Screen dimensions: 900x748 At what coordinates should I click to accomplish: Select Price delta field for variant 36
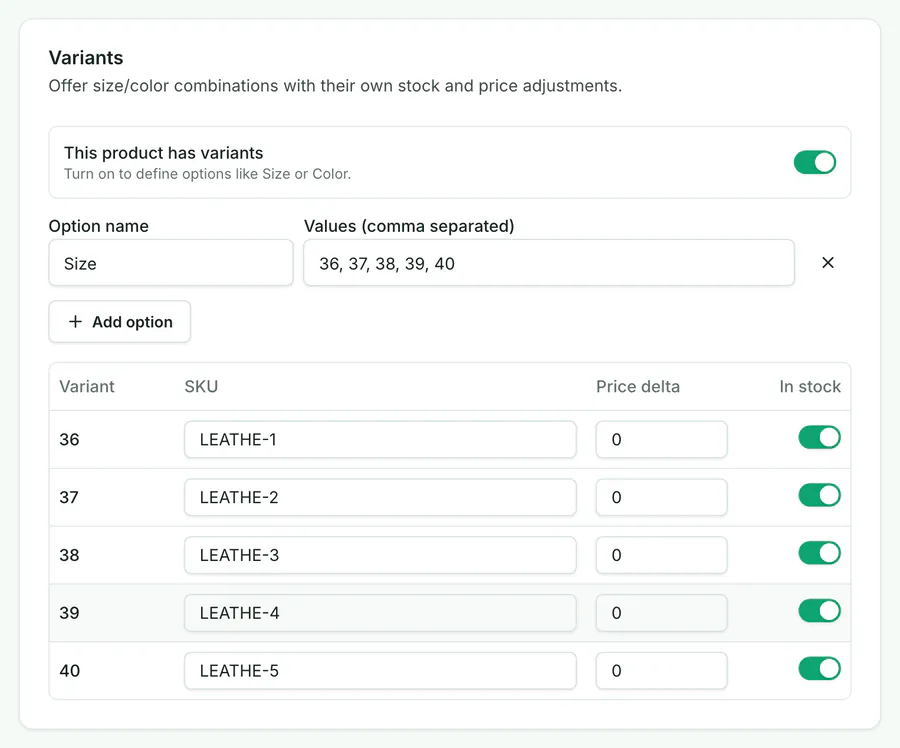662,440
